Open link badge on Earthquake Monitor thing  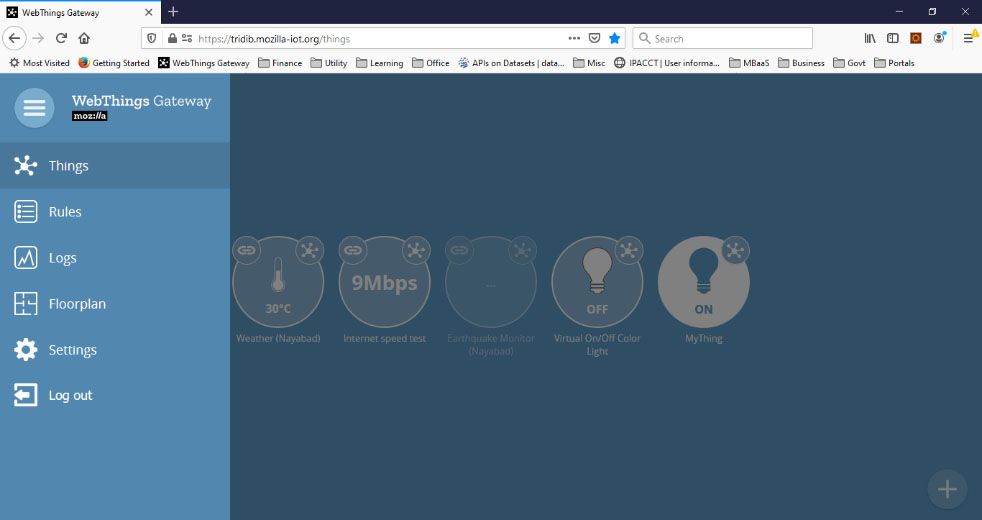[460, 251]
